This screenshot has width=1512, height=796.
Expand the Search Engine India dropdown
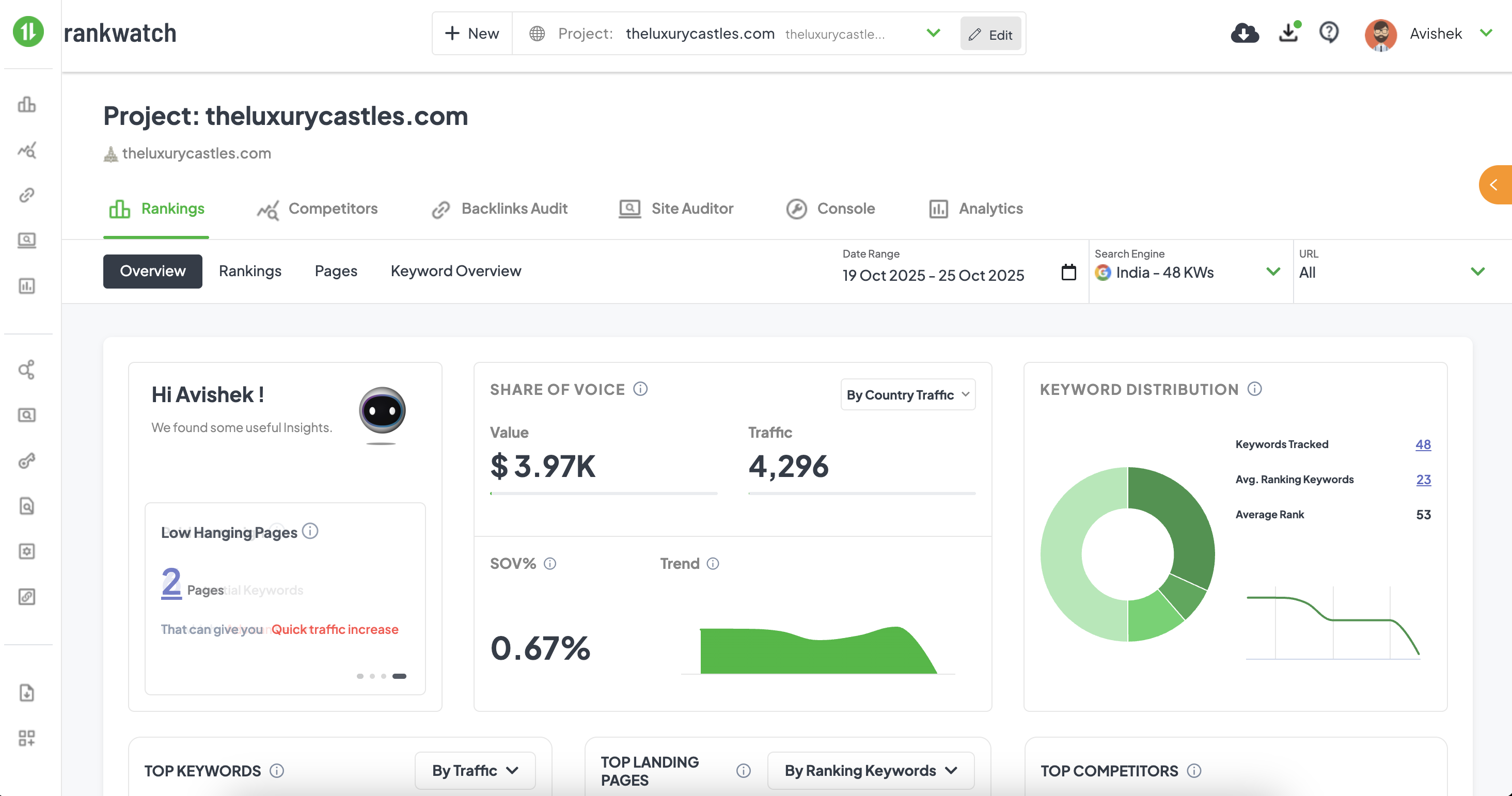[x=1272, y=272]
